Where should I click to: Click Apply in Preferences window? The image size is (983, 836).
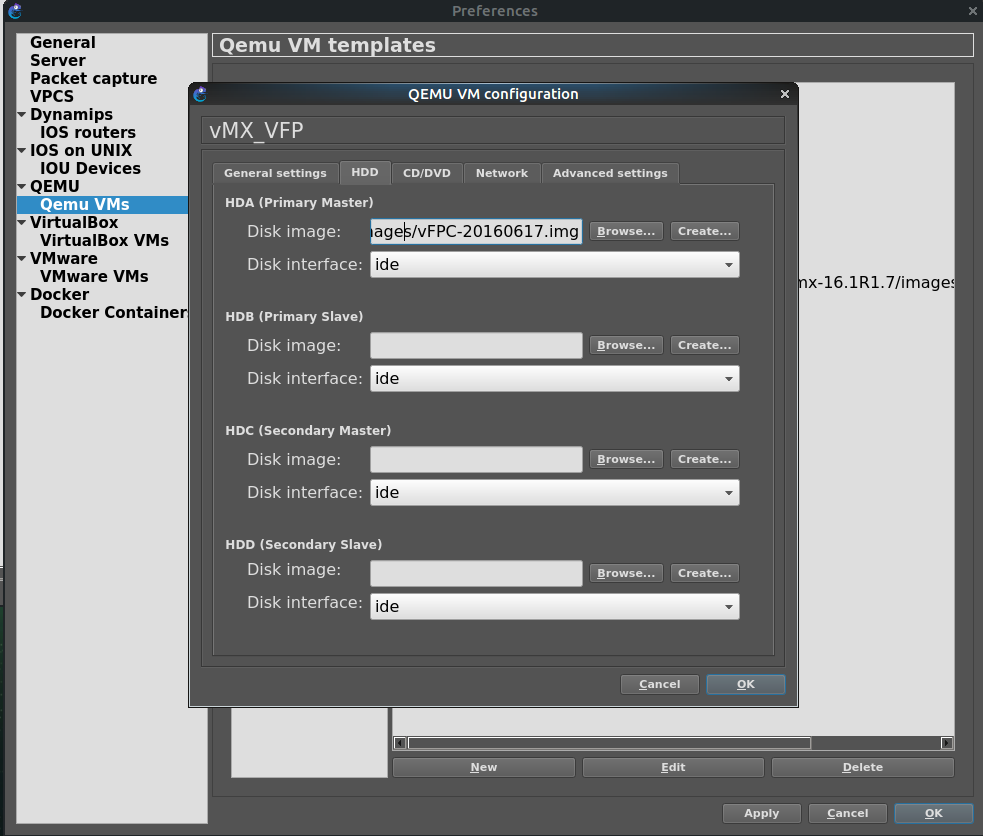click(761, 813)
